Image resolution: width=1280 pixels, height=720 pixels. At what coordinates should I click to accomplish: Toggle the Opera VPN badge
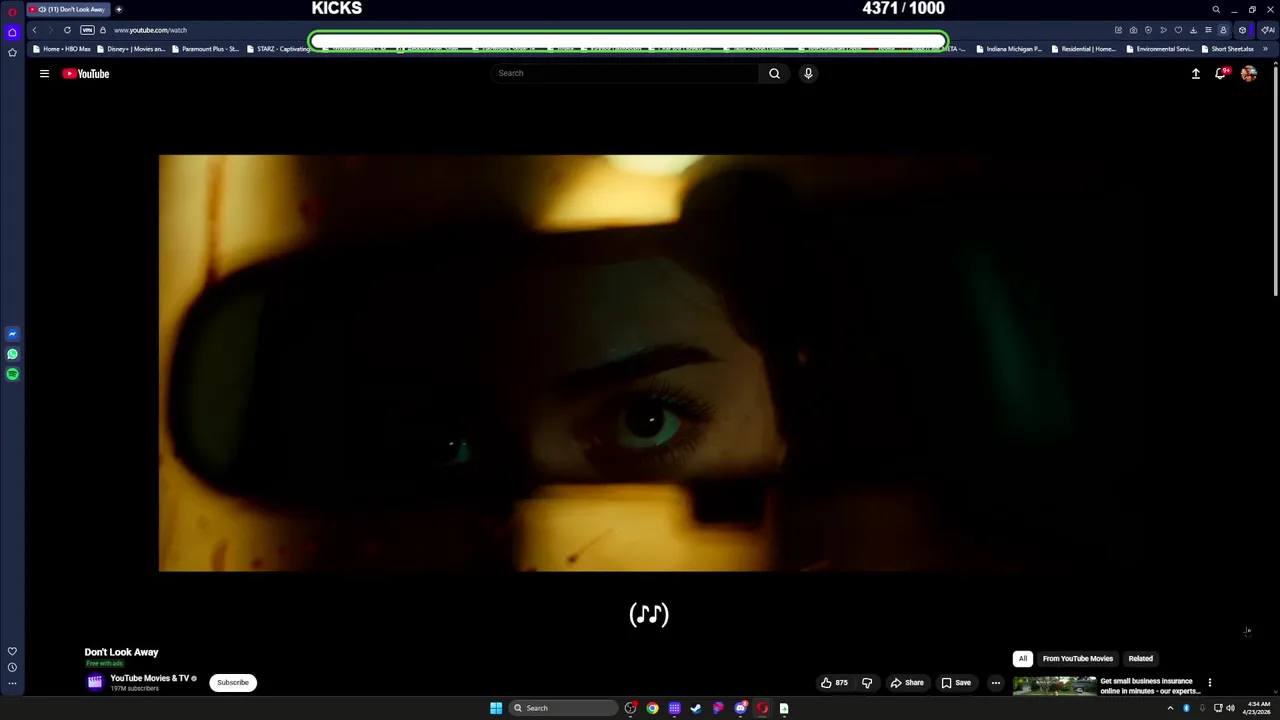click(87, 30)
